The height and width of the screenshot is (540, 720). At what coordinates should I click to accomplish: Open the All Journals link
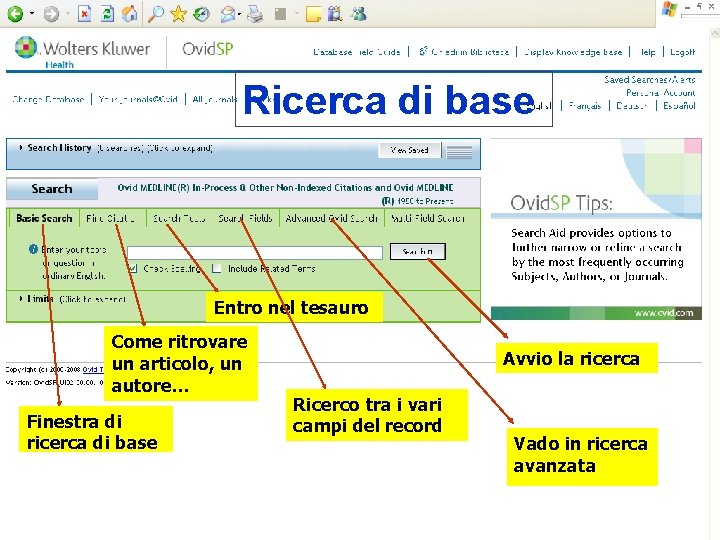click(x=214, y=99)
